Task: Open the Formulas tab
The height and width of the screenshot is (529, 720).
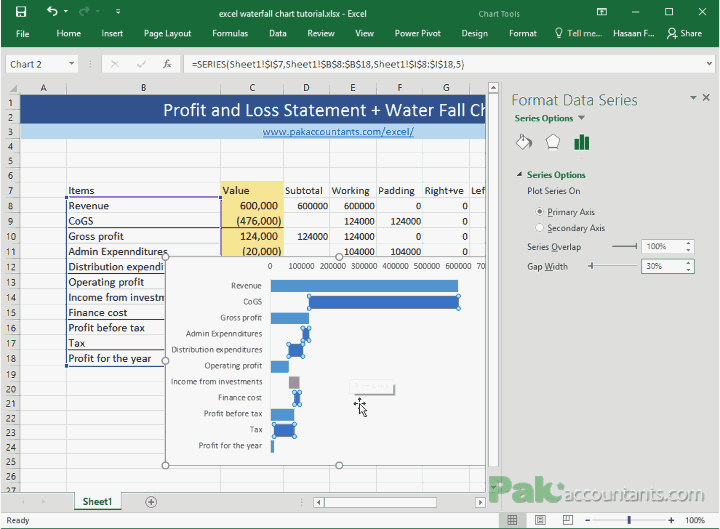Action: 230,34
